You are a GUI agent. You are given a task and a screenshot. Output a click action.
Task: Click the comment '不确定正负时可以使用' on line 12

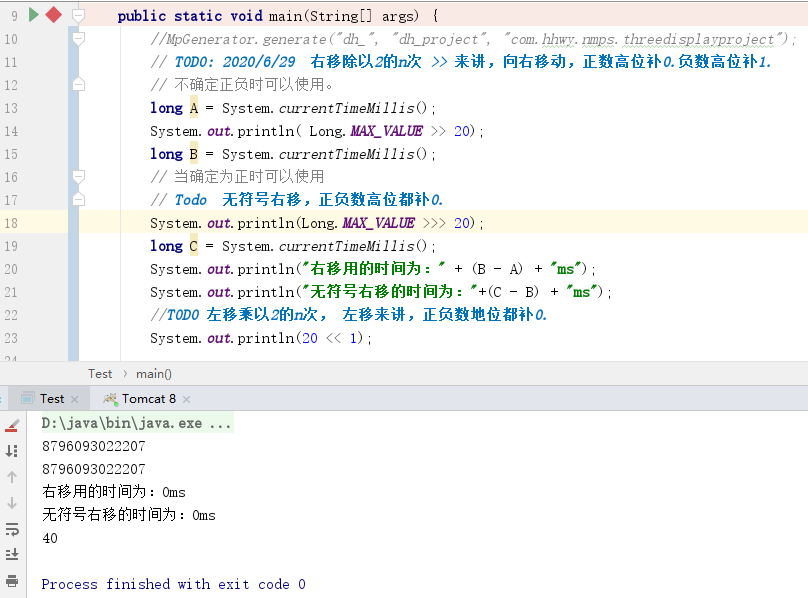pyautogui.click(x=249, y=85)
